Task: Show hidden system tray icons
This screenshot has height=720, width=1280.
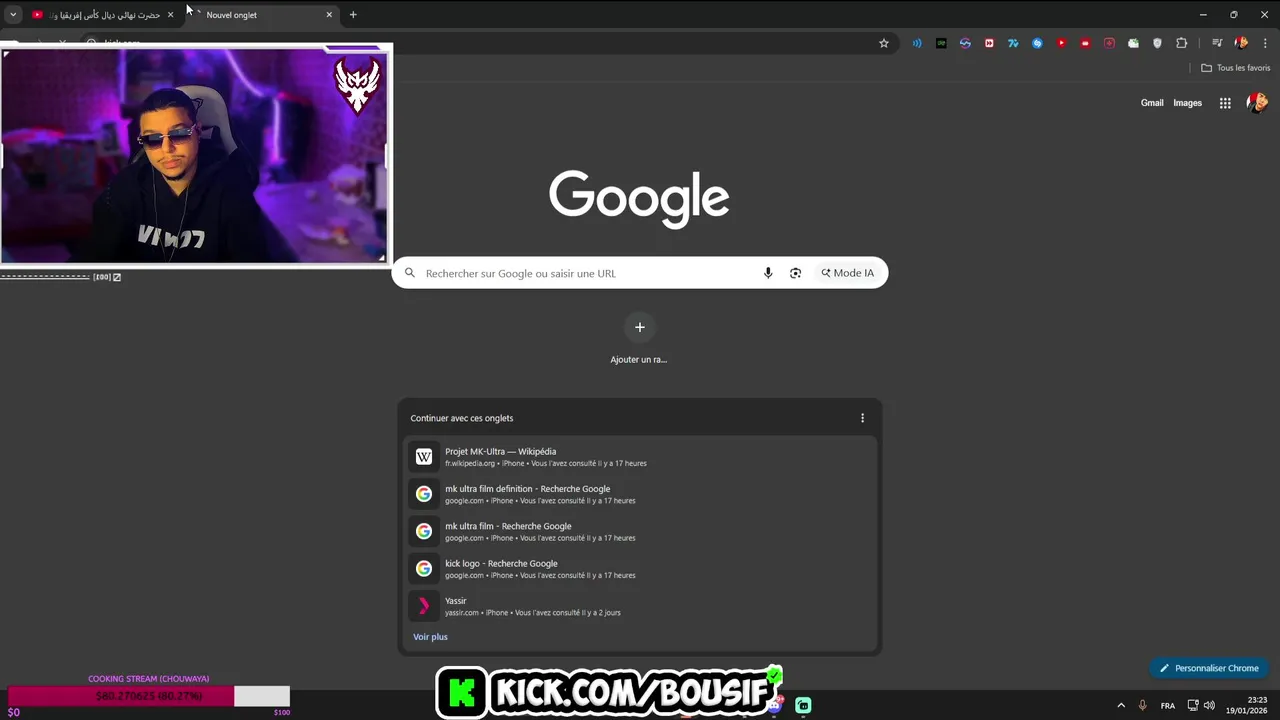Action: tap(1121, 705)
